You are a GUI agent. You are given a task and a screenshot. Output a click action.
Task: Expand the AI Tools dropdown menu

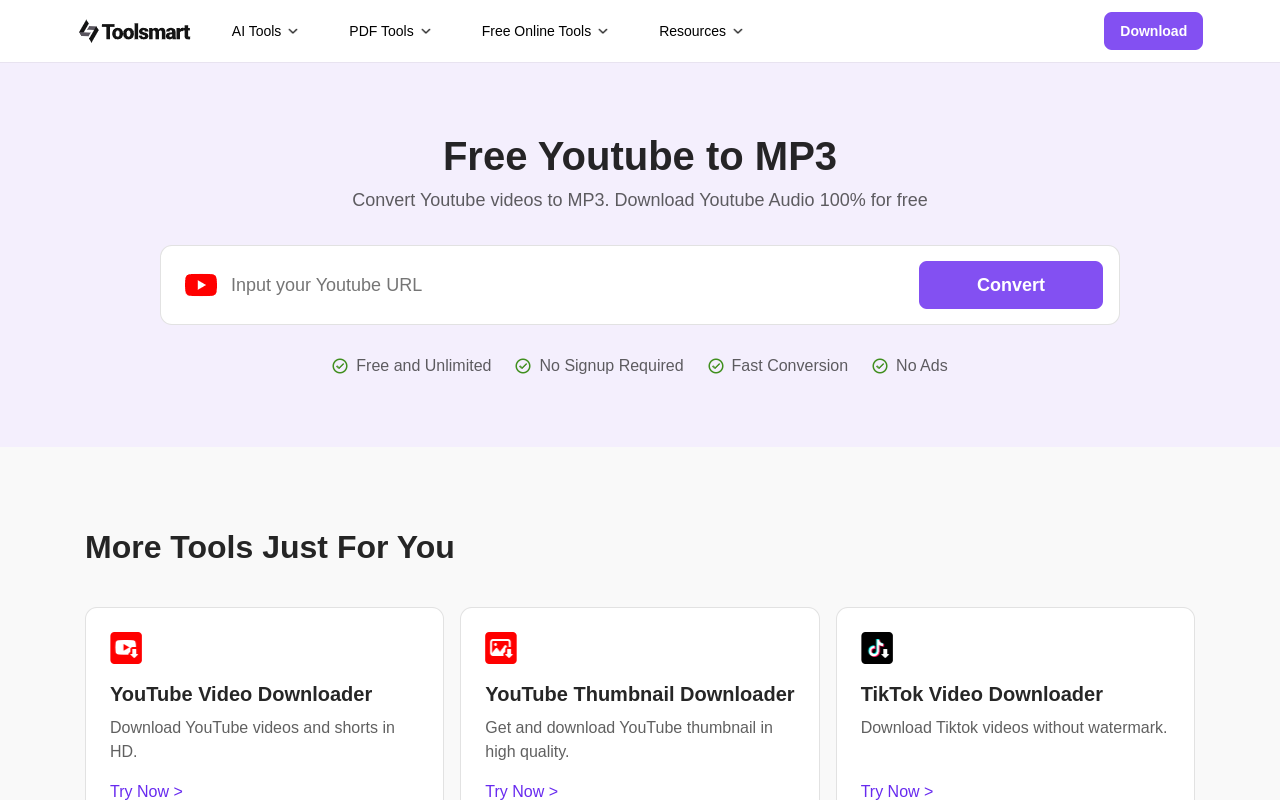(x=265, y=31)
